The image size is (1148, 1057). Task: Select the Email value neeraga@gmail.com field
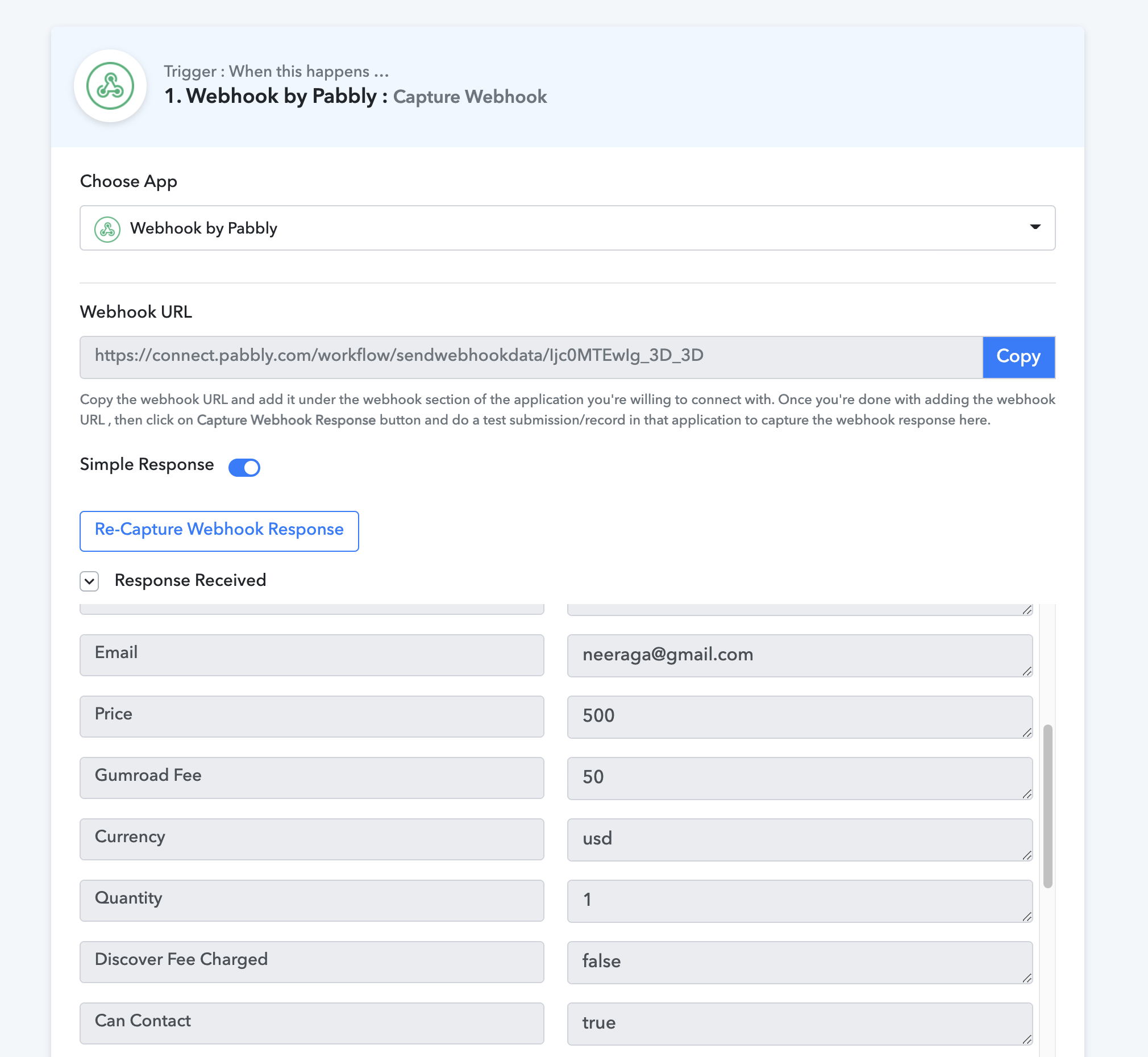[x=799, y=655]
